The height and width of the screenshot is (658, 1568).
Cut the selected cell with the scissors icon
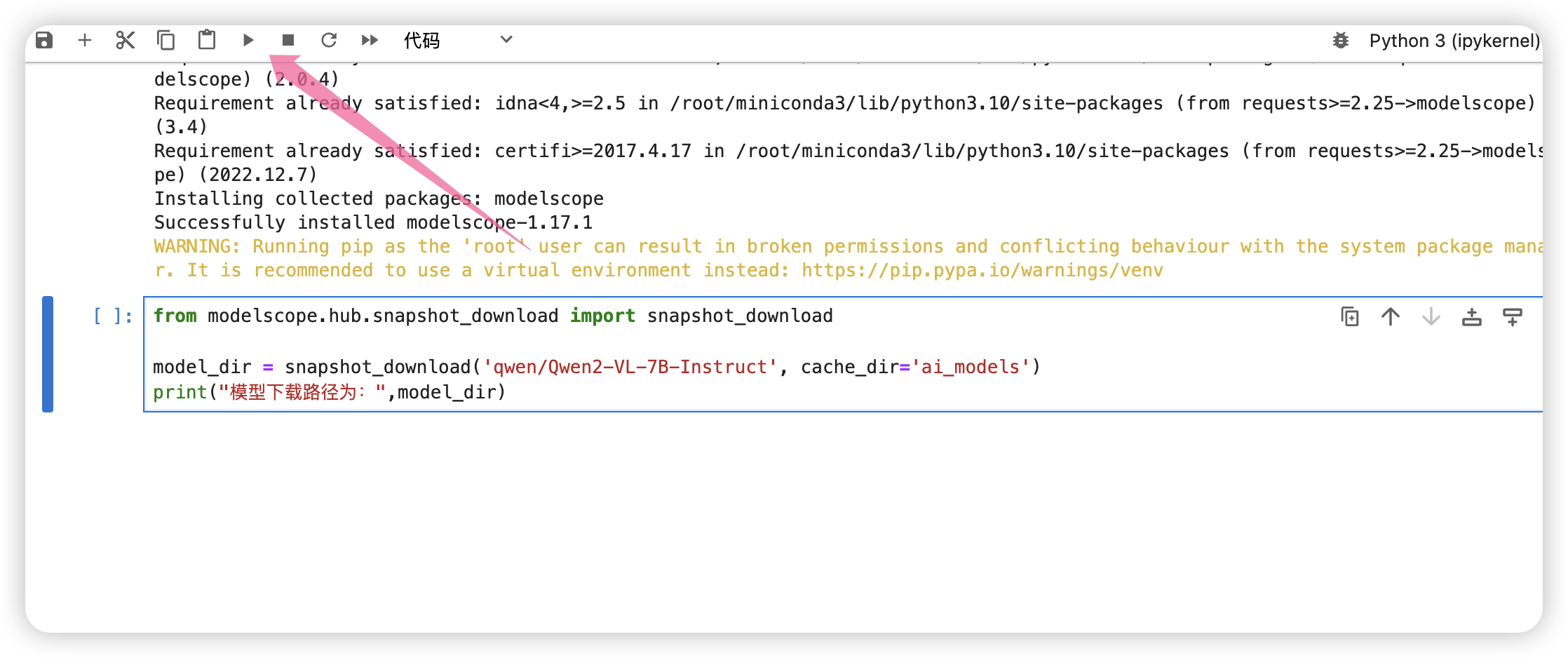pyautogui.click(x=126, y=40)
